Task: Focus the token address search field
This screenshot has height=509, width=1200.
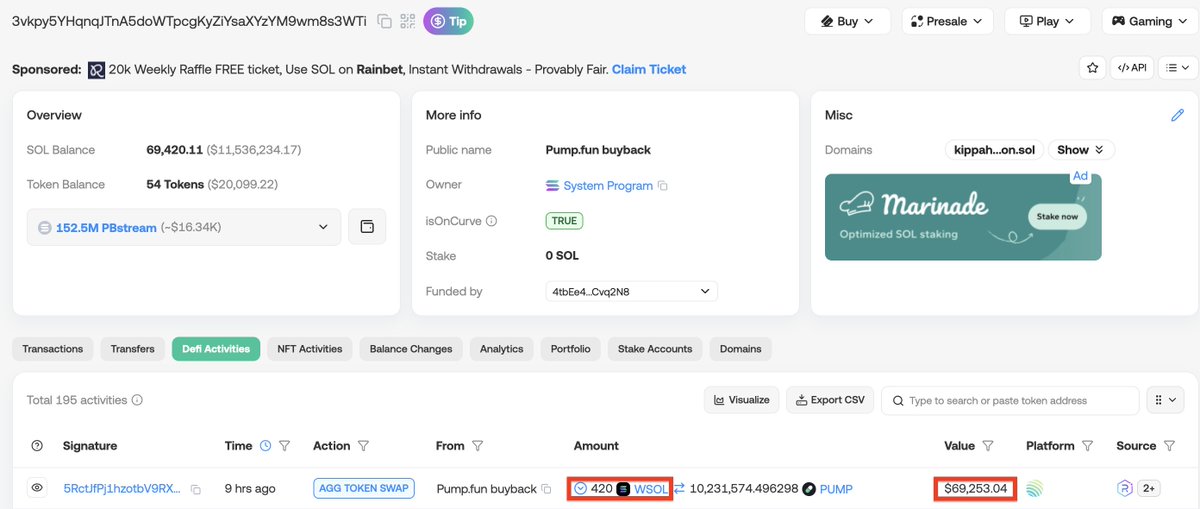Action: tap(1010, 400)
